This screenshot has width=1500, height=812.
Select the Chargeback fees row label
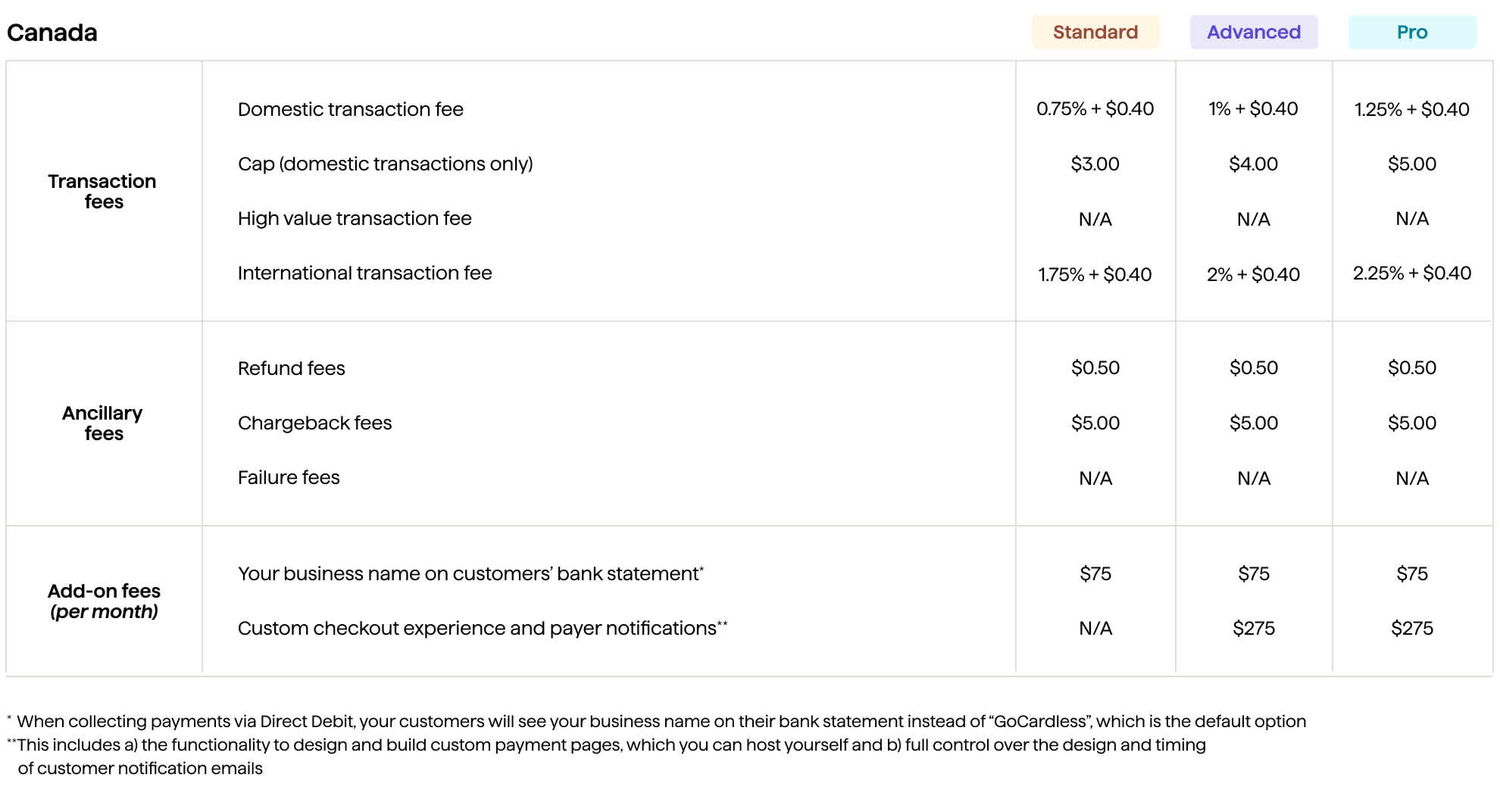point(314,423)
